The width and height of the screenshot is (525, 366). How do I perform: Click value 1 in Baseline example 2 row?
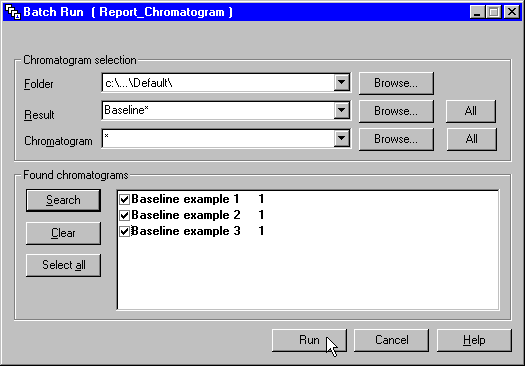click(x=261, y=215)
